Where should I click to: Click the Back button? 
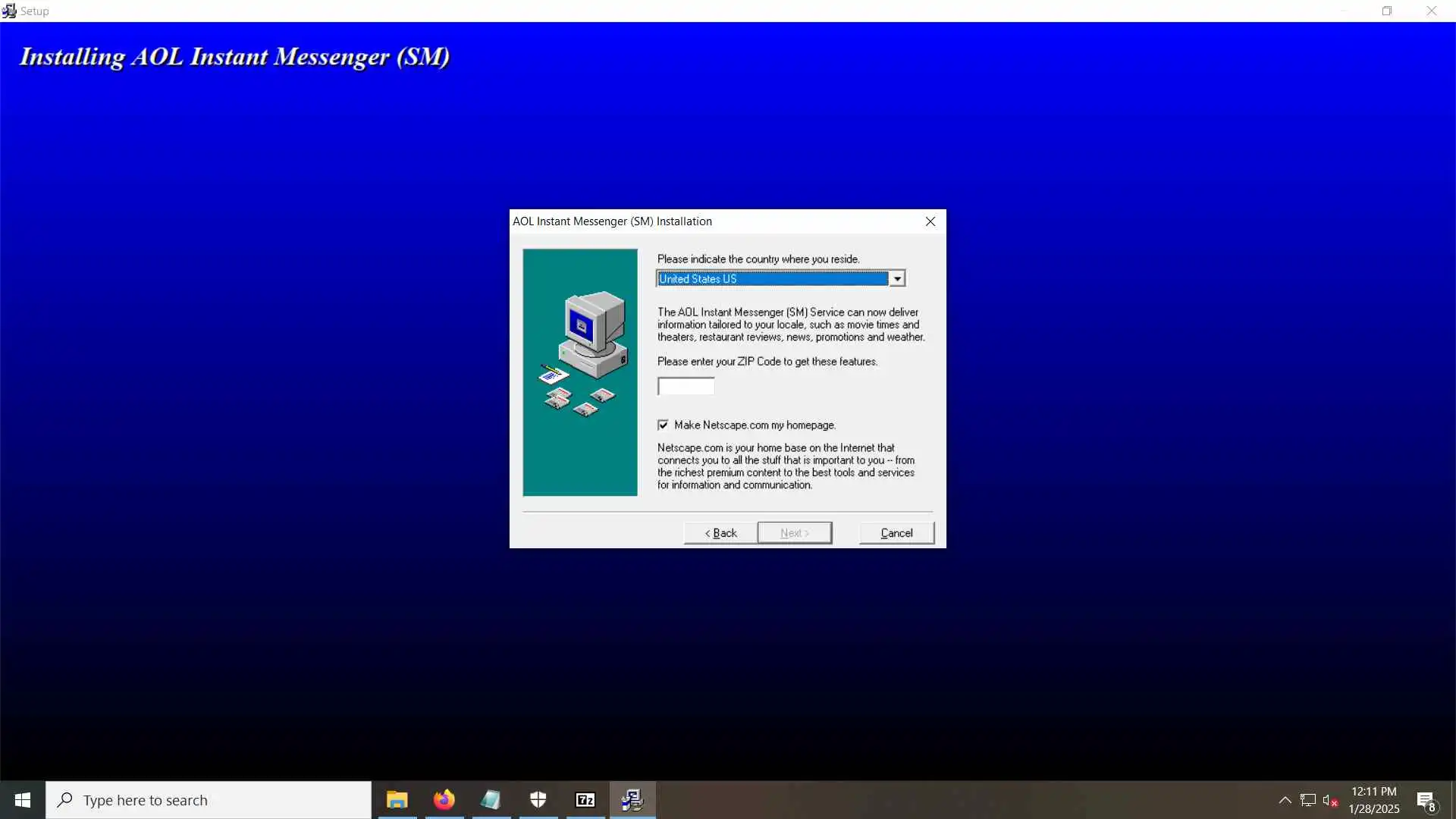point(720,533)
